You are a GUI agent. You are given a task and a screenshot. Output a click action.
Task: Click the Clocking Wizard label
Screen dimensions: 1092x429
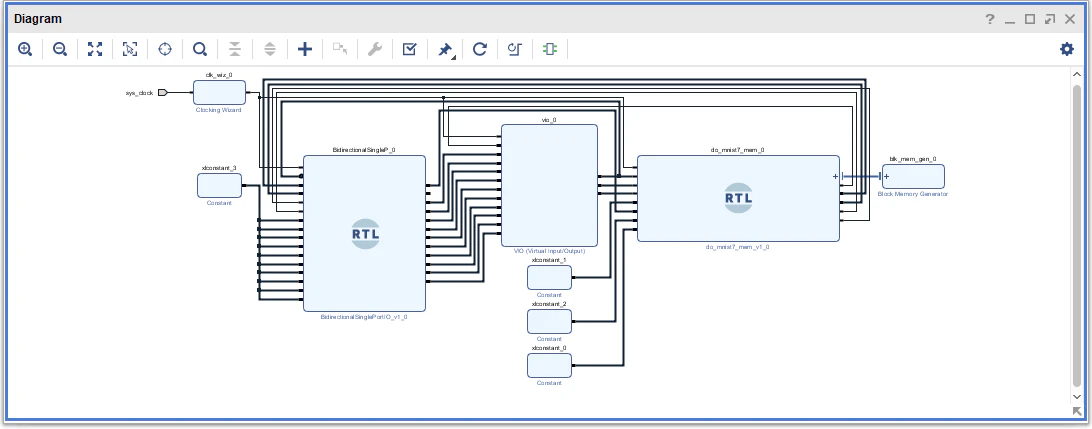(219, 110)
